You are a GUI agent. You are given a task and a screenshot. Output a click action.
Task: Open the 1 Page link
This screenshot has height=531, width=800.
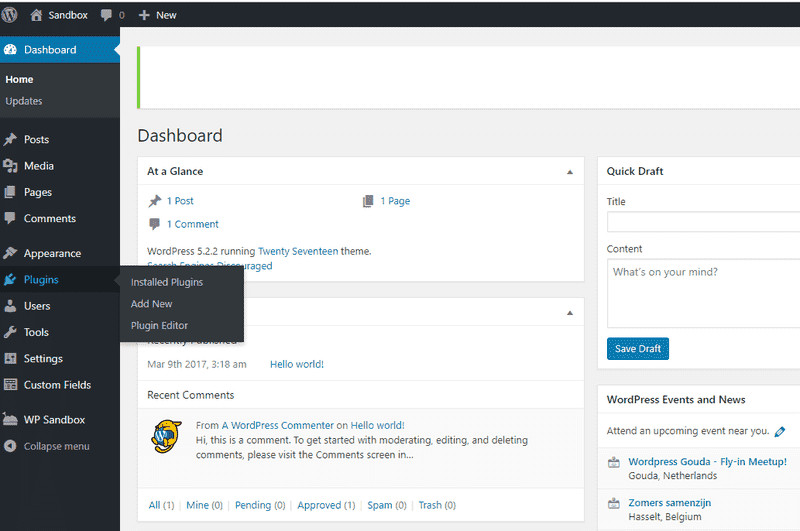click(x=395, y=201)
